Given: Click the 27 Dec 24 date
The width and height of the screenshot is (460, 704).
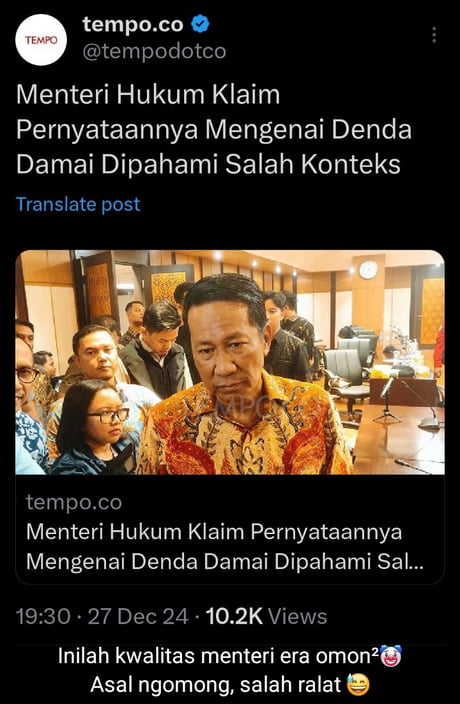Looking at the screenshot, I should pyautogui.click(x=138, y=616).
